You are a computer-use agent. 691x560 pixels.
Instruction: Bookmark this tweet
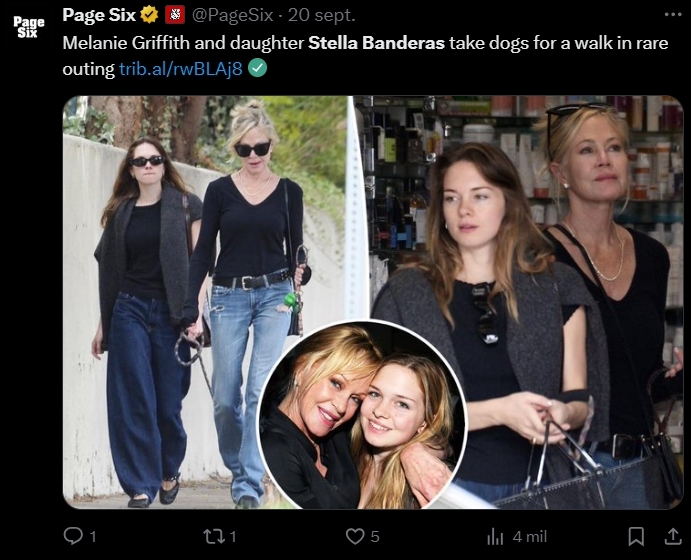[636, 536]
